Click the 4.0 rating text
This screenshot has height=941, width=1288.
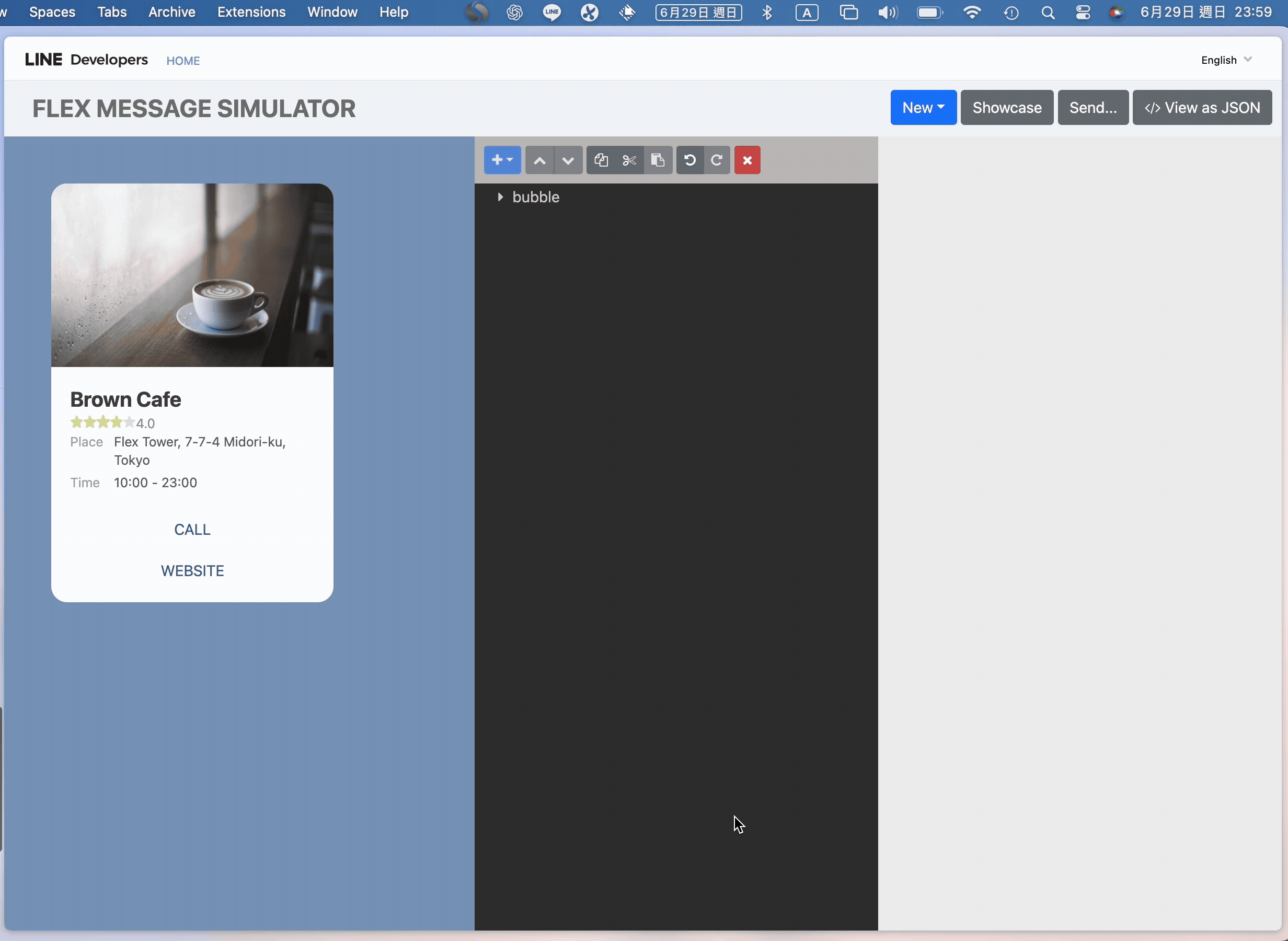point(145,423)
